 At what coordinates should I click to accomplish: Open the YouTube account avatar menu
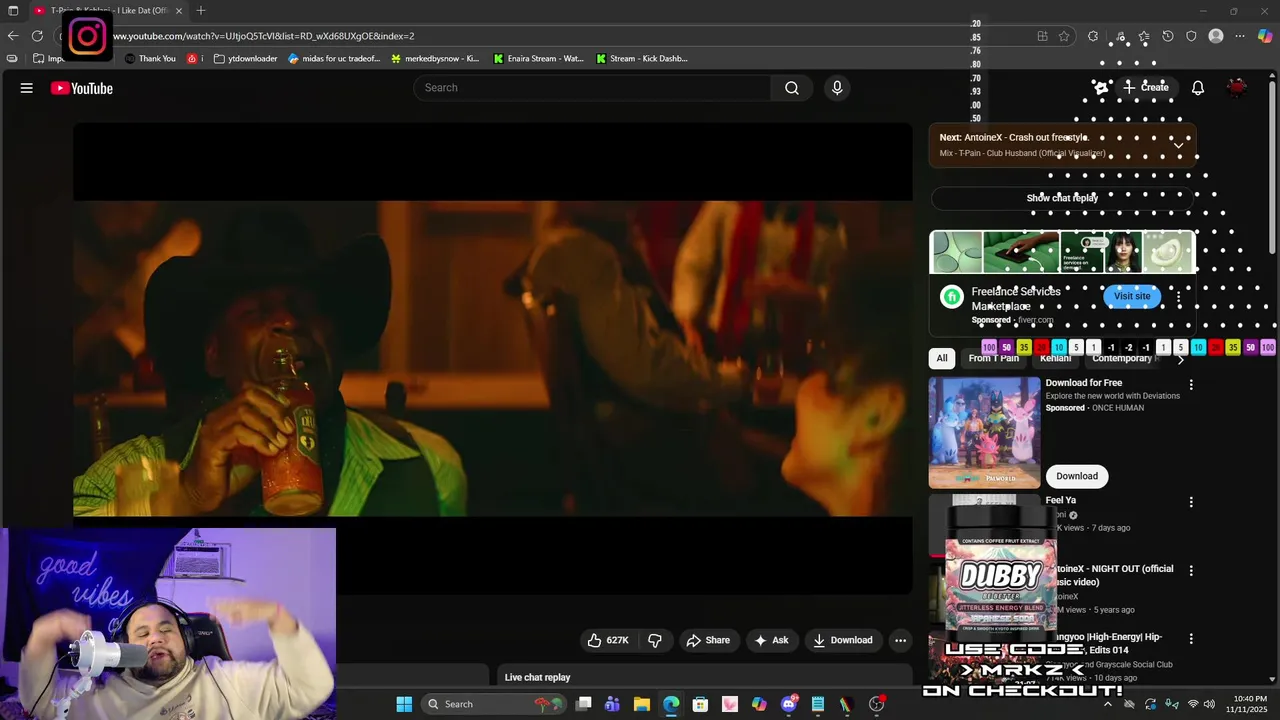point(1237,88)
